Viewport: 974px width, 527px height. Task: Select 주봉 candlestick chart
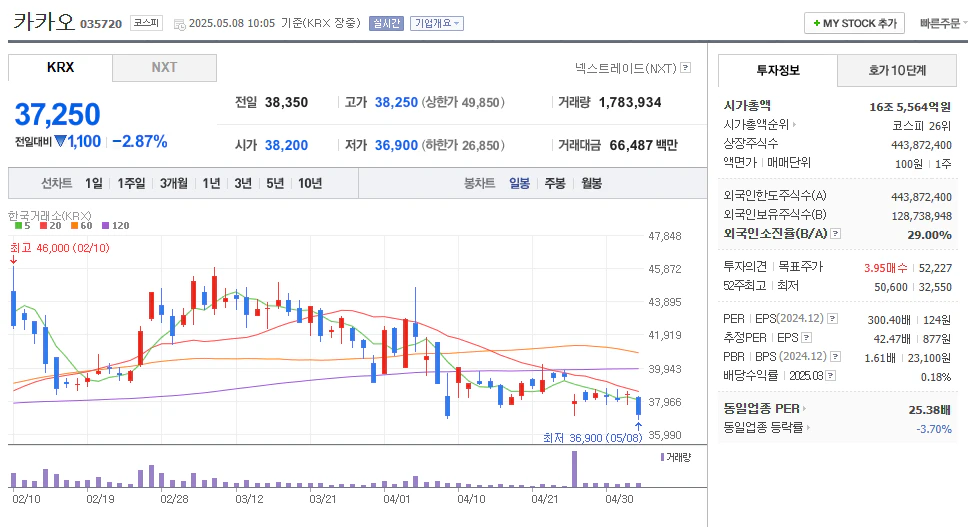(x=555, y=183)
